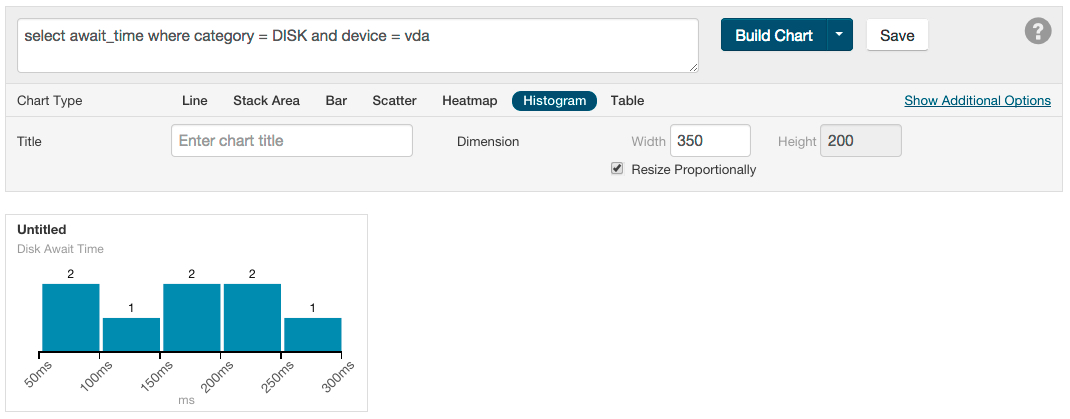Viewport: 1070px width, 419px height.
Task: Switch chart type to Stack Area
Action: [x=266, y=100]
